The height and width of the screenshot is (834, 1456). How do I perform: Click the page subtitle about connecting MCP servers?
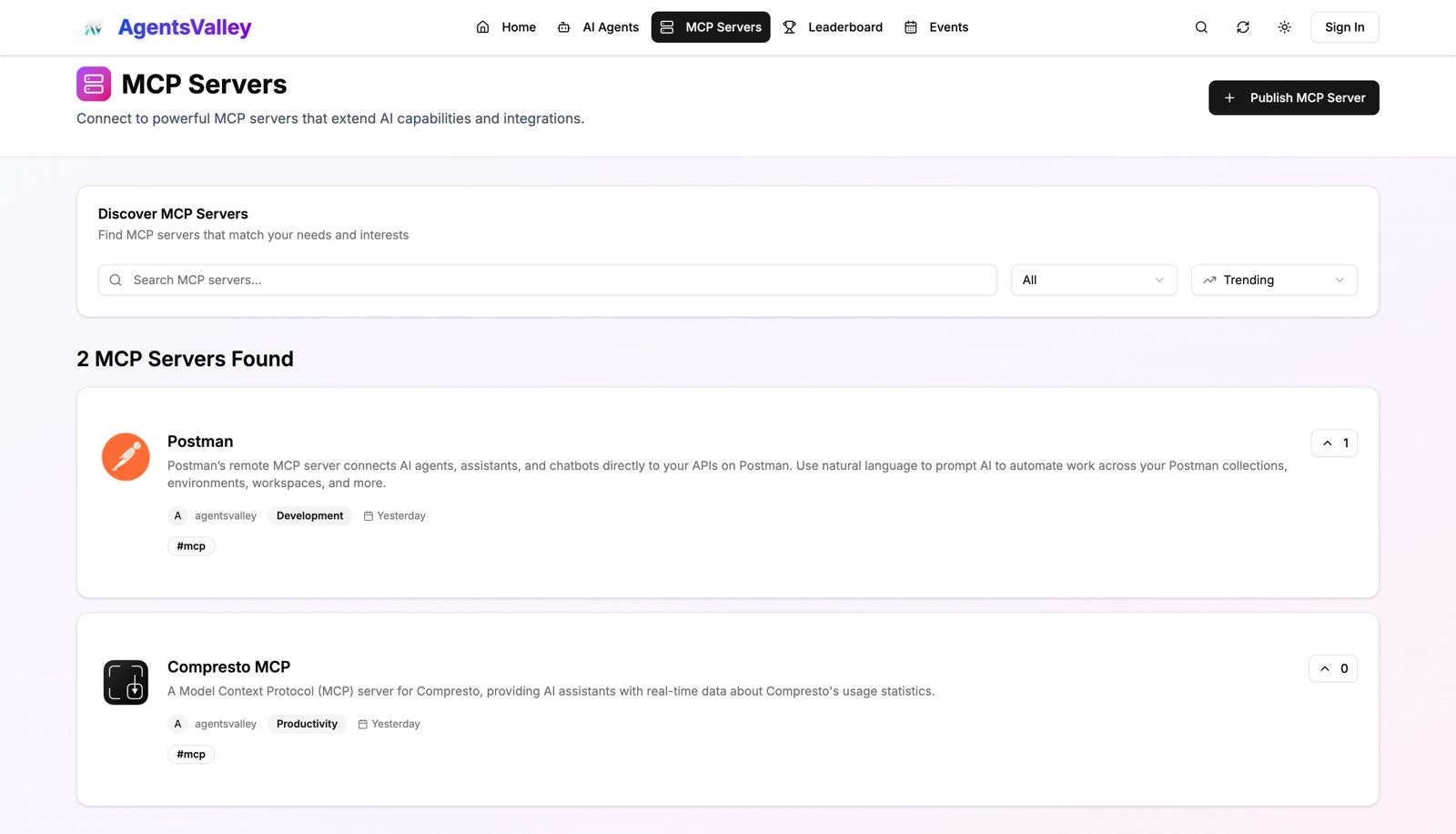330,118
